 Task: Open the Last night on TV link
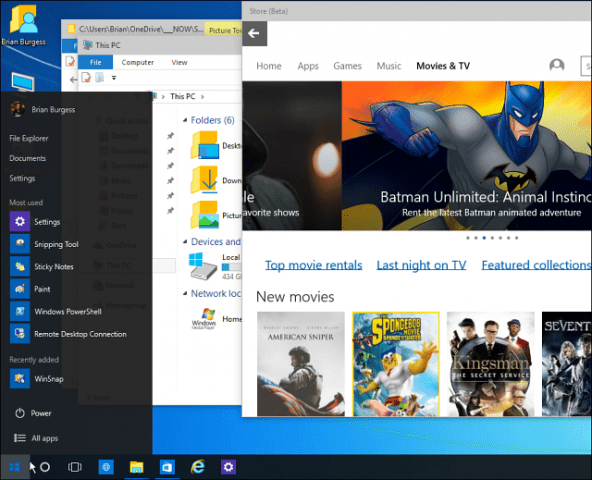coord(421,265)
